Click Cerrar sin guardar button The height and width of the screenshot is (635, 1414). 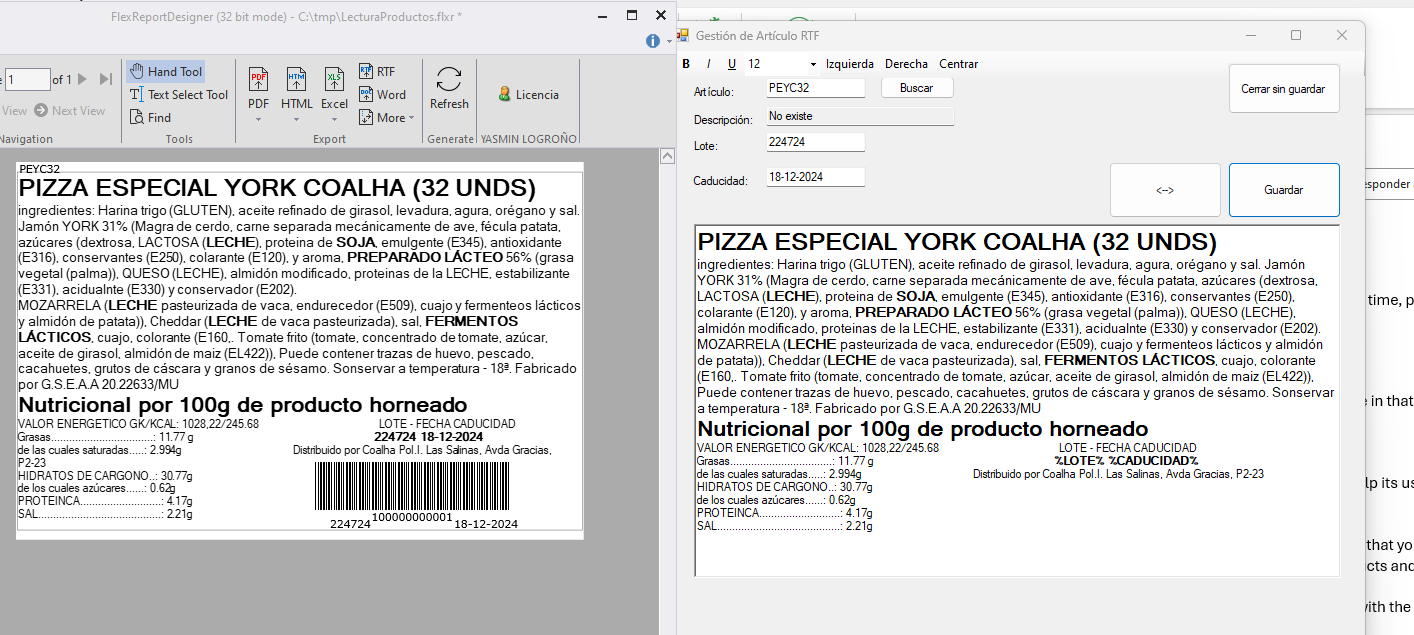point(1284,89)
